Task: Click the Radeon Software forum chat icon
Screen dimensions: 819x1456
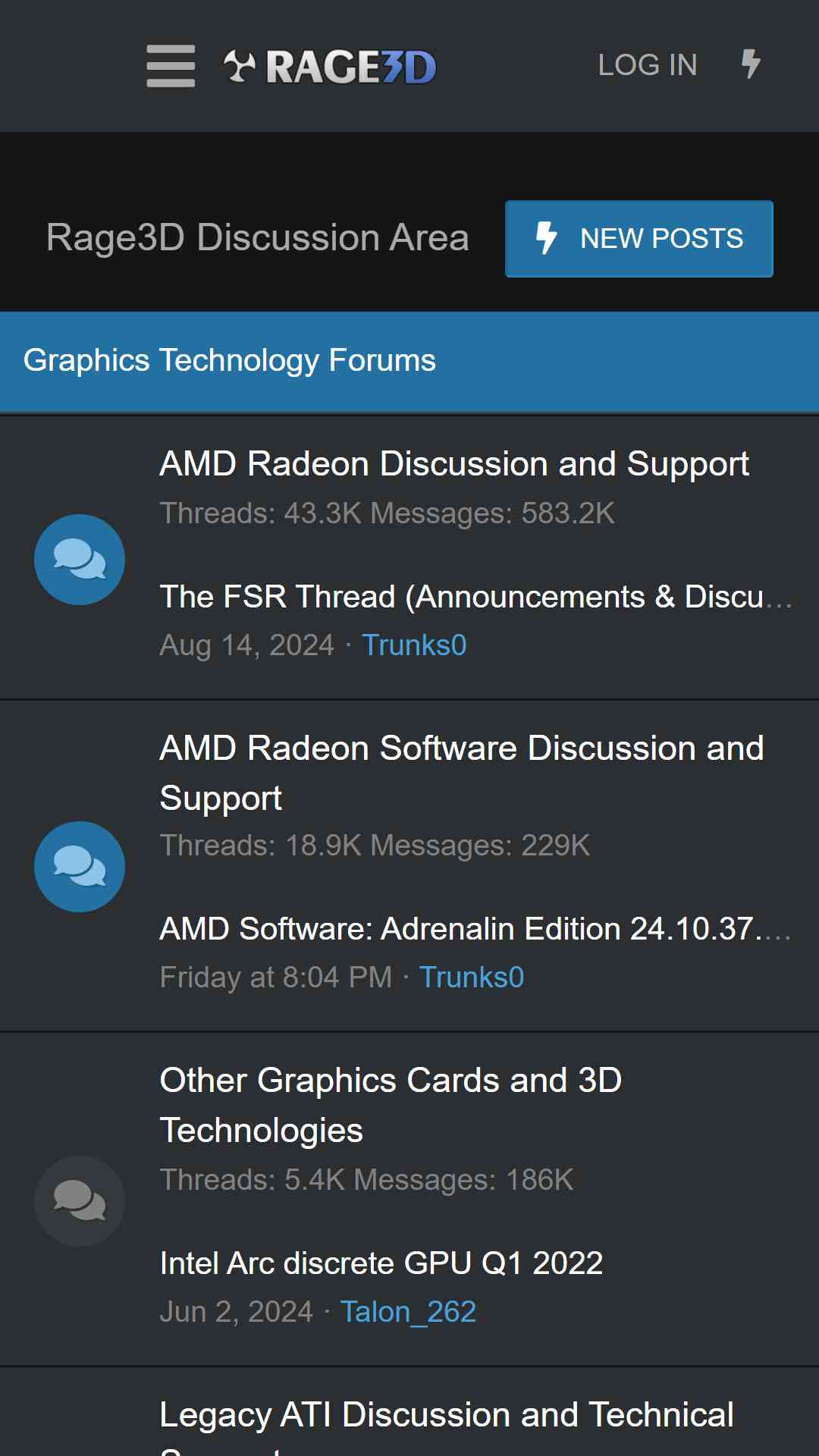Action: [80, 867]
